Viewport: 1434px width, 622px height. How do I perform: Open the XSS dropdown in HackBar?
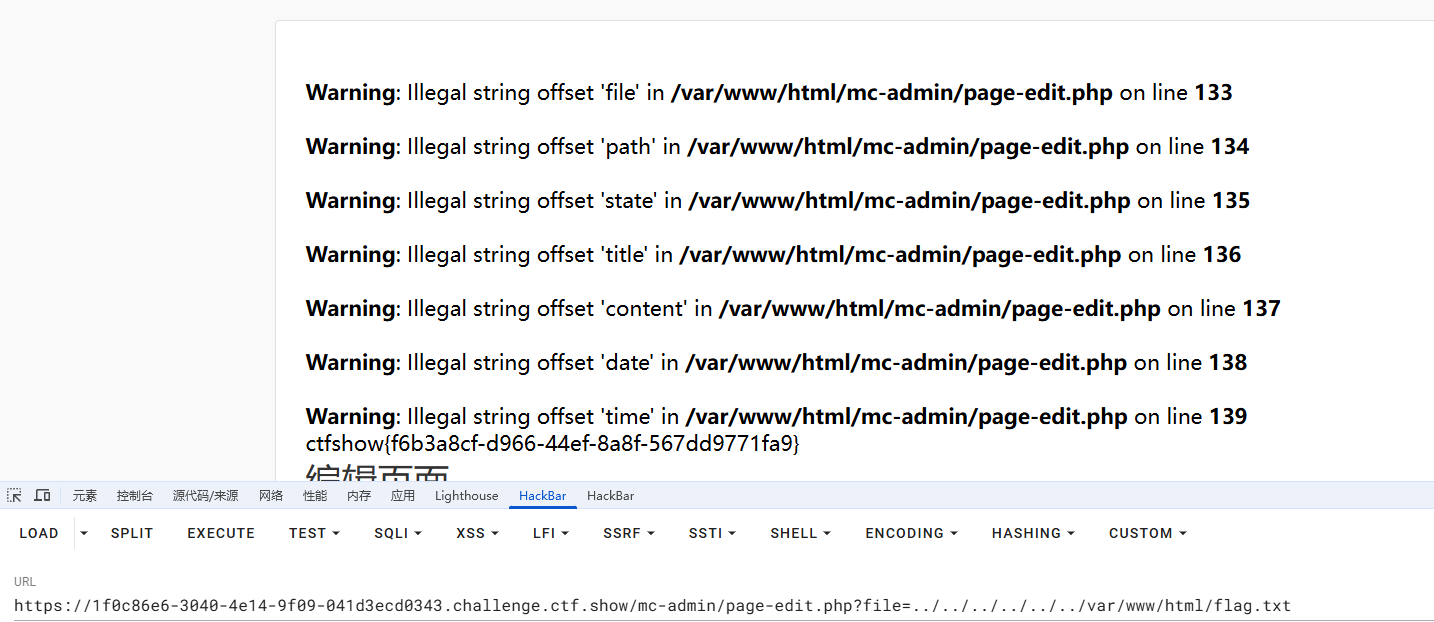click(x=477, y=534)
